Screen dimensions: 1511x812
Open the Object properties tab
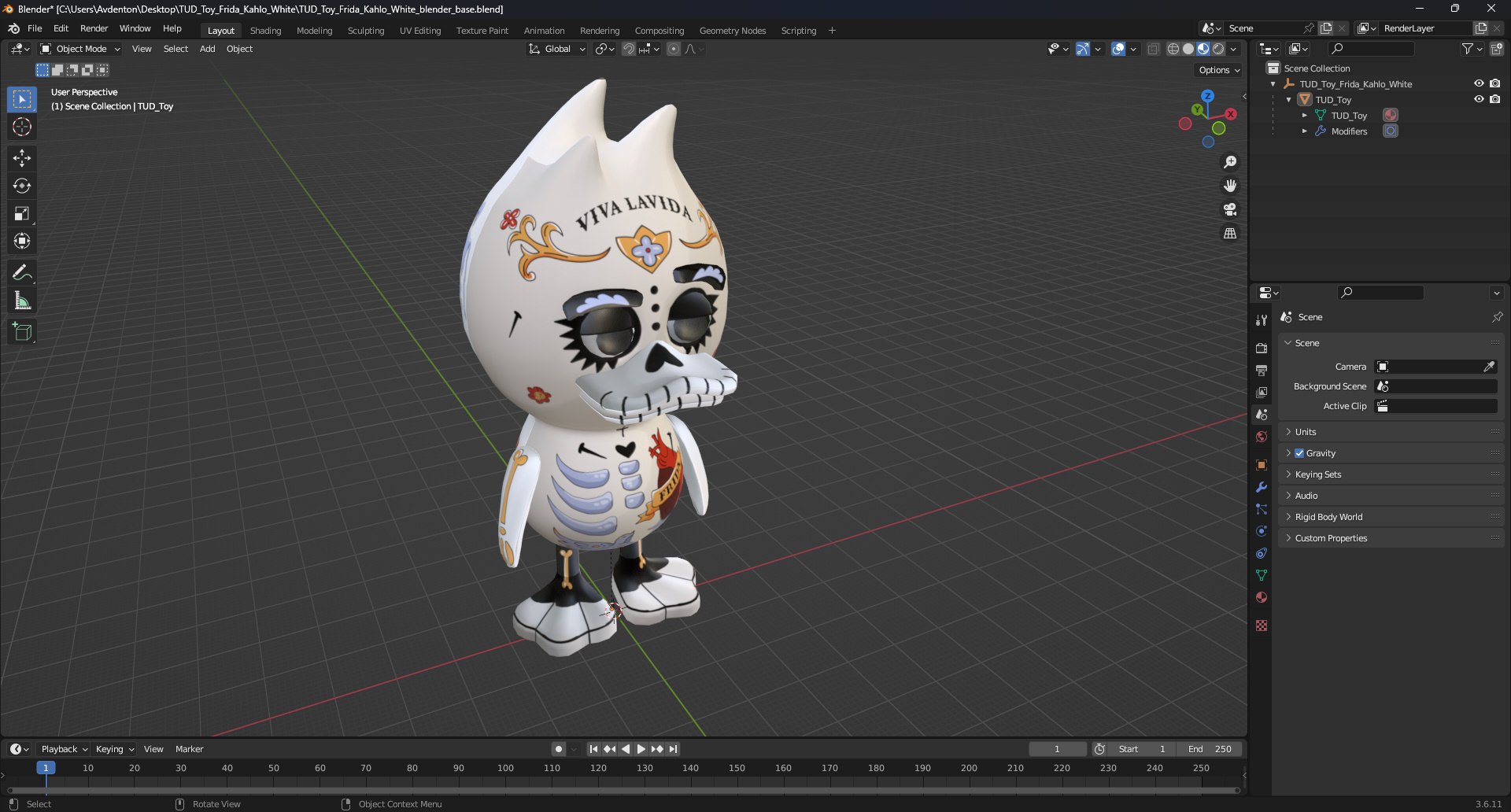tap(1262, 465)
